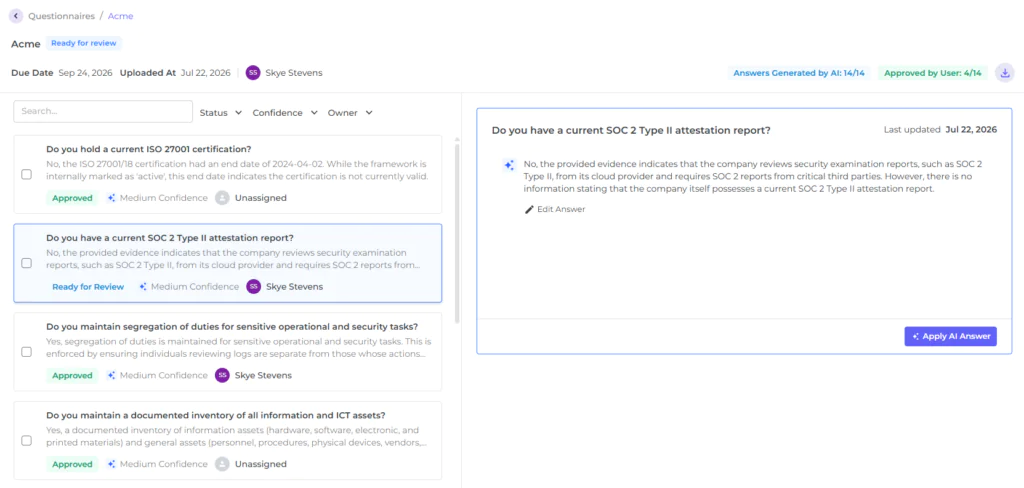Open the Owner filter dropdown
The height and width of the screenshot is (488, 1024).
[x=350, y=112]
